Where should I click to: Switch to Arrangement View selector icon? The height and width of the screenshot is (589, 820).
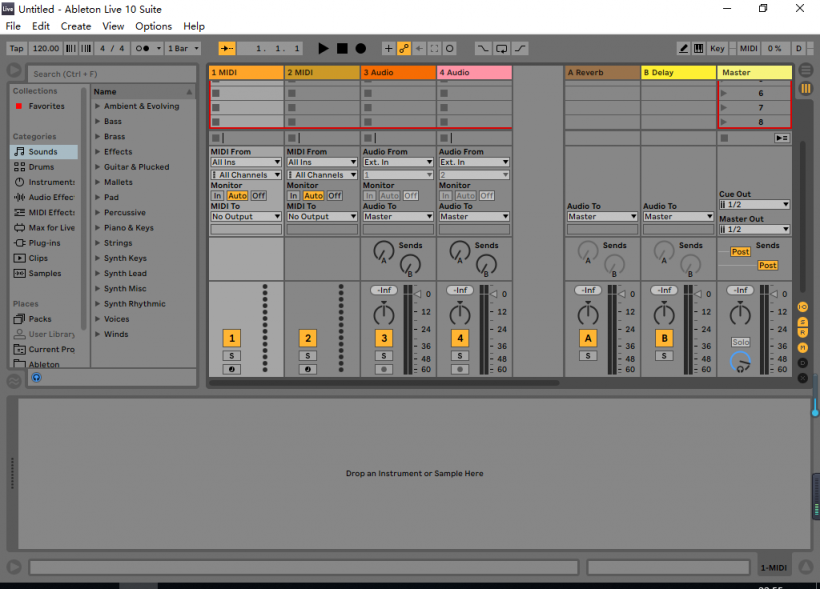click(x=806, y=69)
